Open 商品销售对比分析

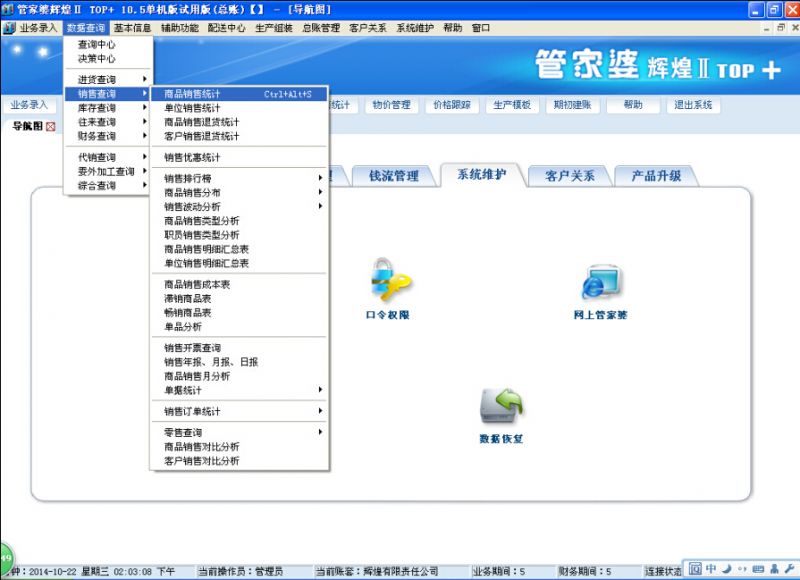click(x=239, y=447)
